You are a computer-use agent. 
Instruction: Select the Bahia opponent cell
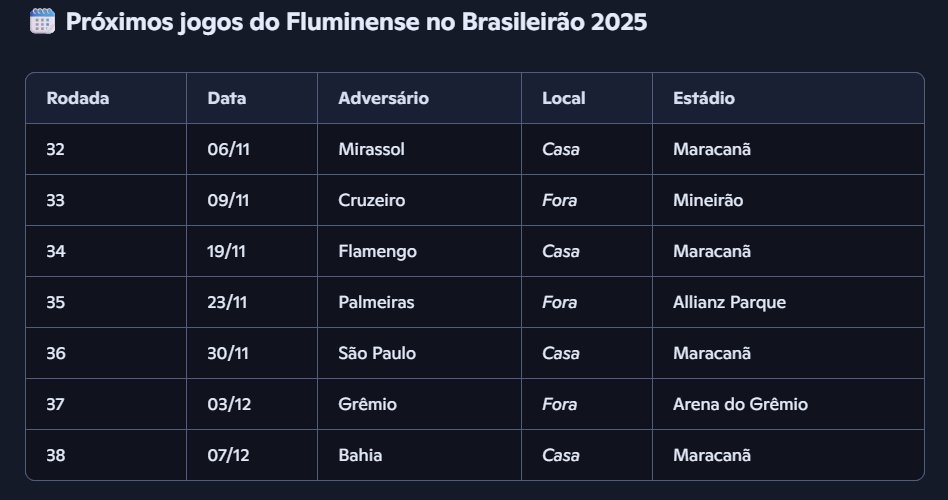360,455
